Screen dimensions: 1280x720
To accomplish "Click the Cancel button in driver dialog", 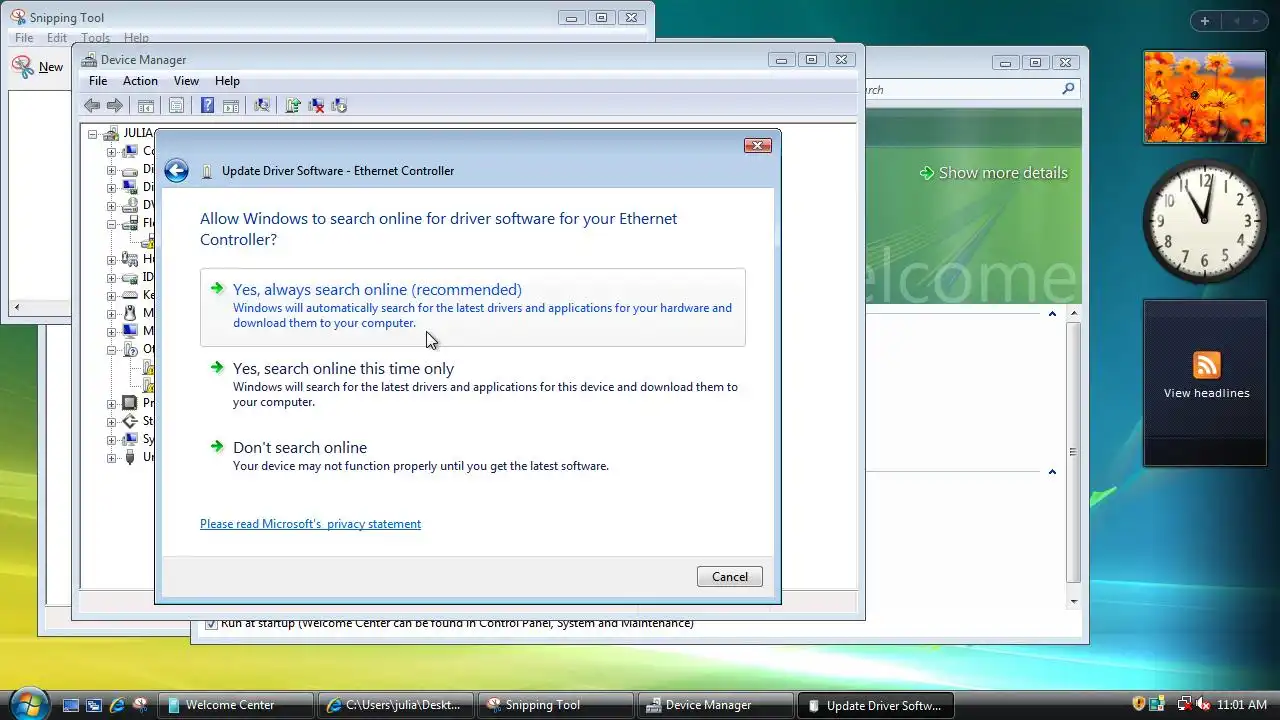I will pyautogui.click(x=730, y=577).
